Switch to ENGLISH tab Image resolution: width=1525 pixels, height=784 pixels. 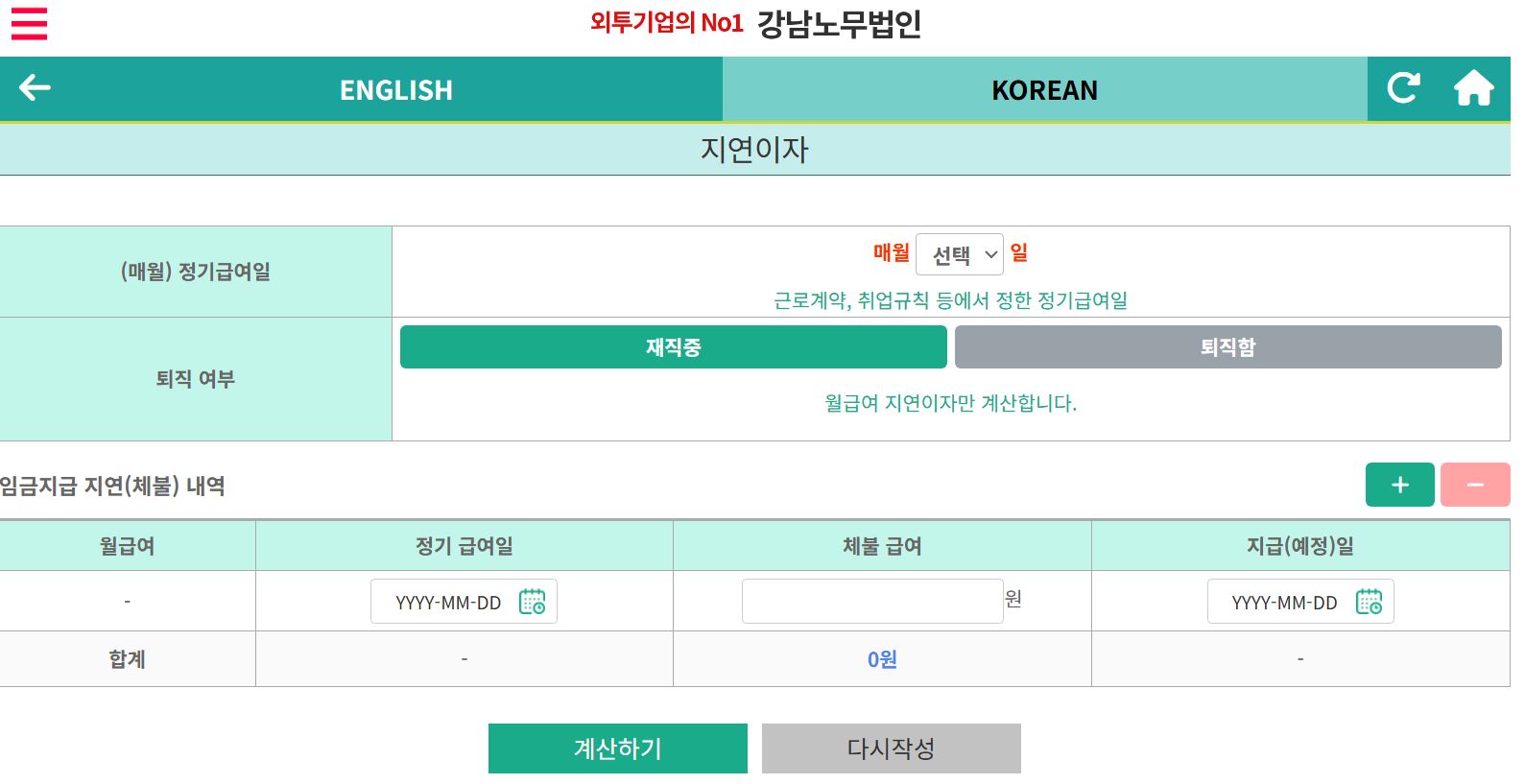point(395,90)
